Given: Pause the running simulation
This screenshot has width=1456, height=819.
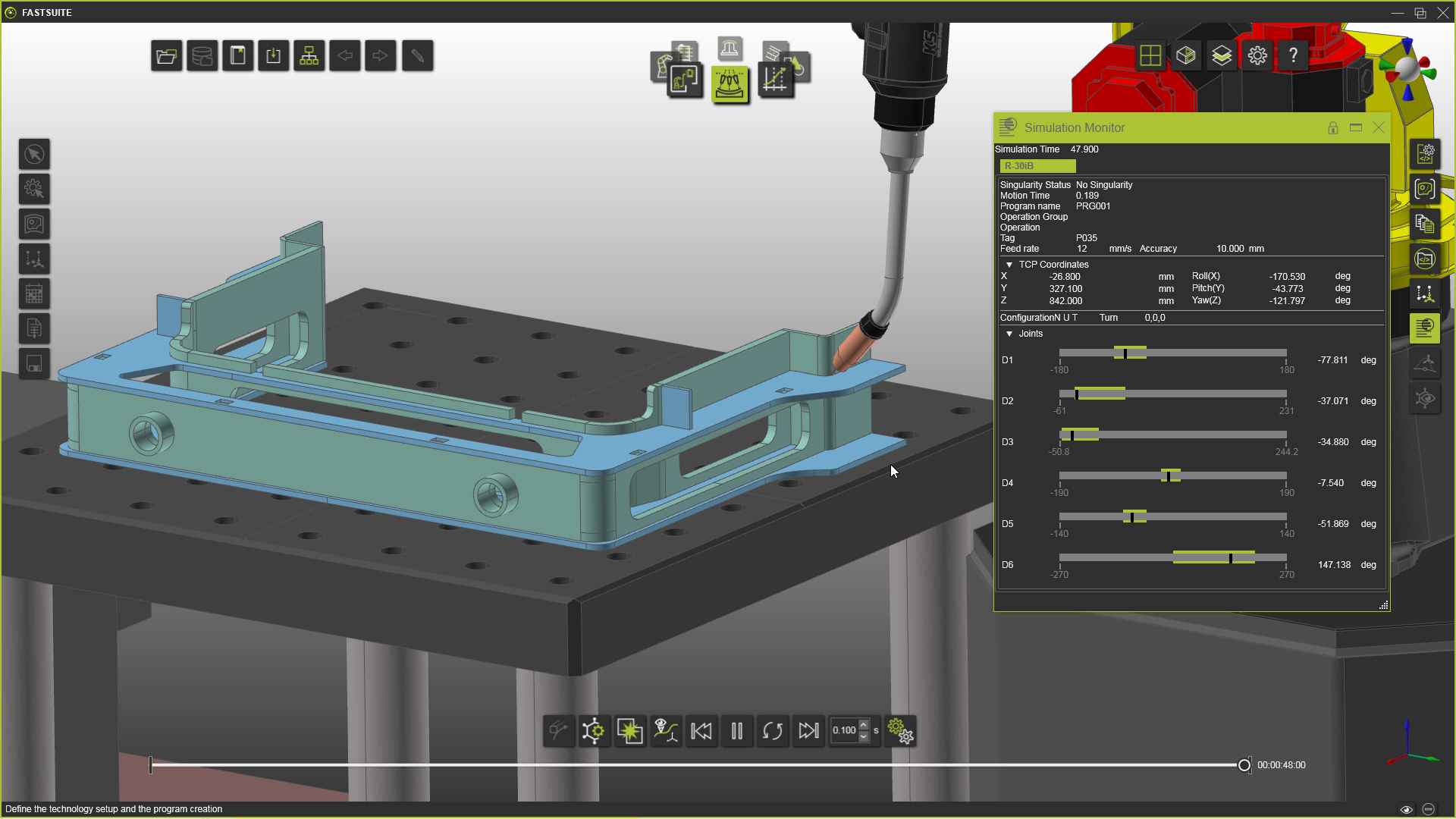Looking at the screenshot, I should (736, 730).
